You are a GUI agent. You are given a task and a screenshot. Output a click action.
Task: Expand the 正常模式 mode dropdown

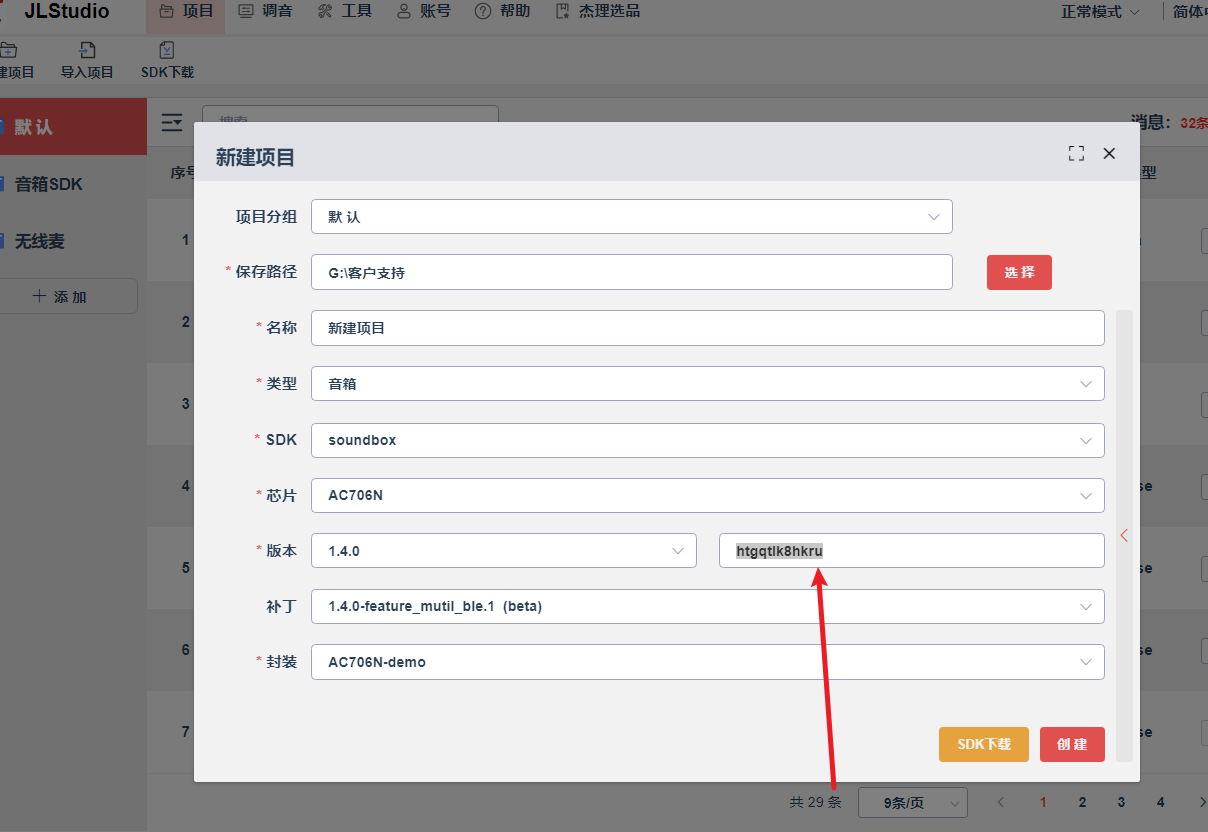click(1100, 12)
